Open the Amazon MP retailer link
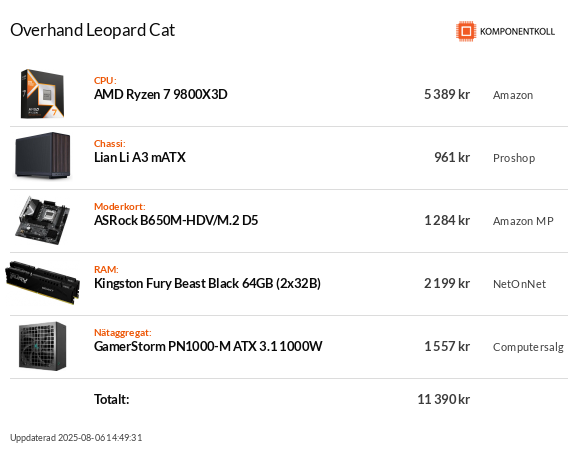577x451 pixels. (523, 221)
